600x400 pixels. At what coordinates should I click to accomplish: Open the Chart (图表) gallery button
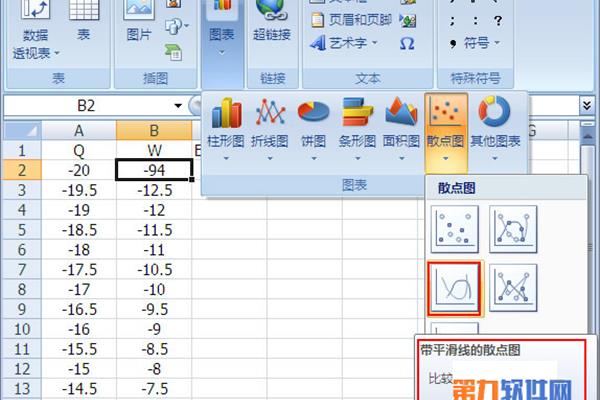pos(222,29)
